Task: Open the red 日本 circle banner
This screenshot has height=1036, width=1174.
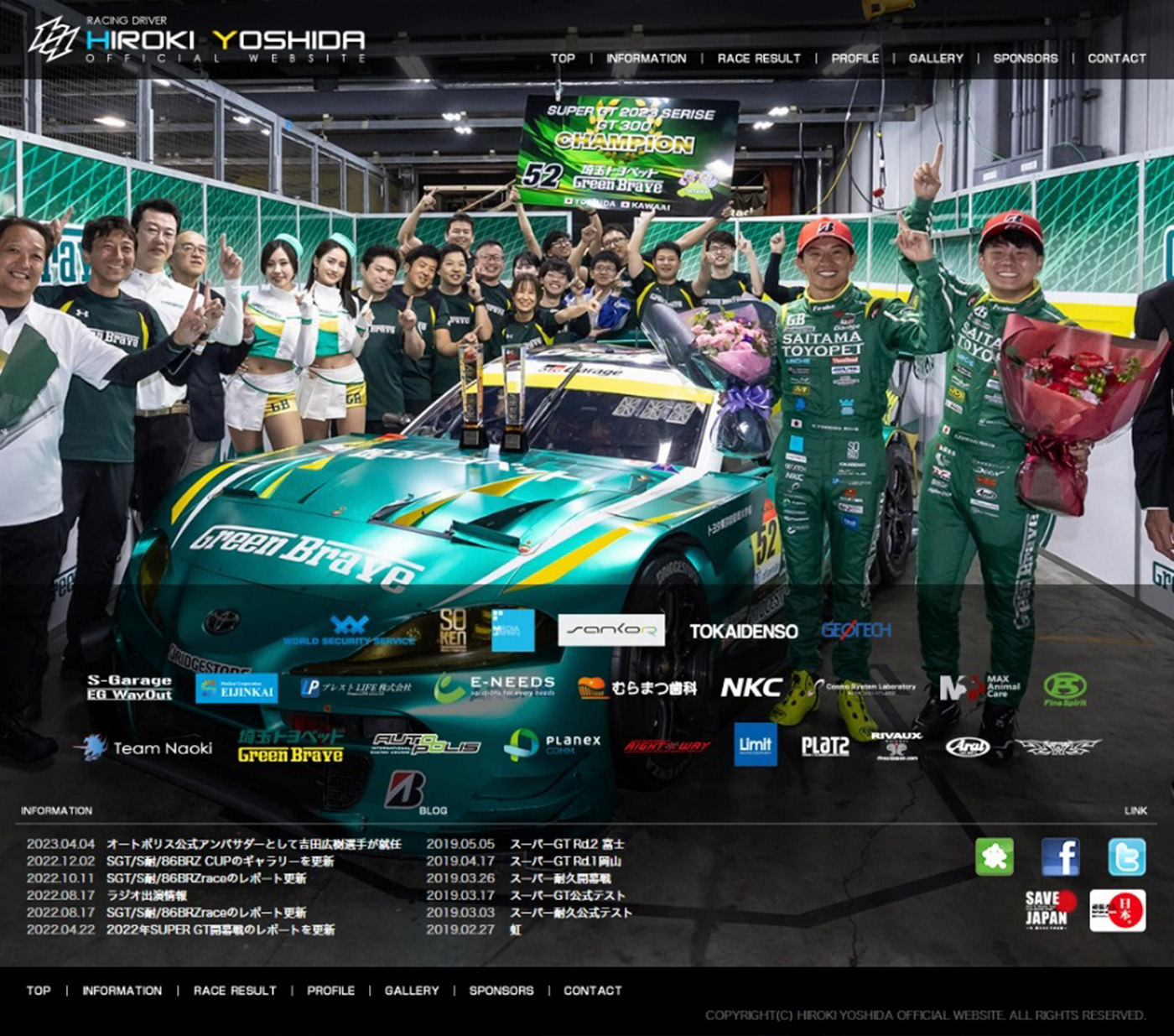Action: pos(1117,910)
